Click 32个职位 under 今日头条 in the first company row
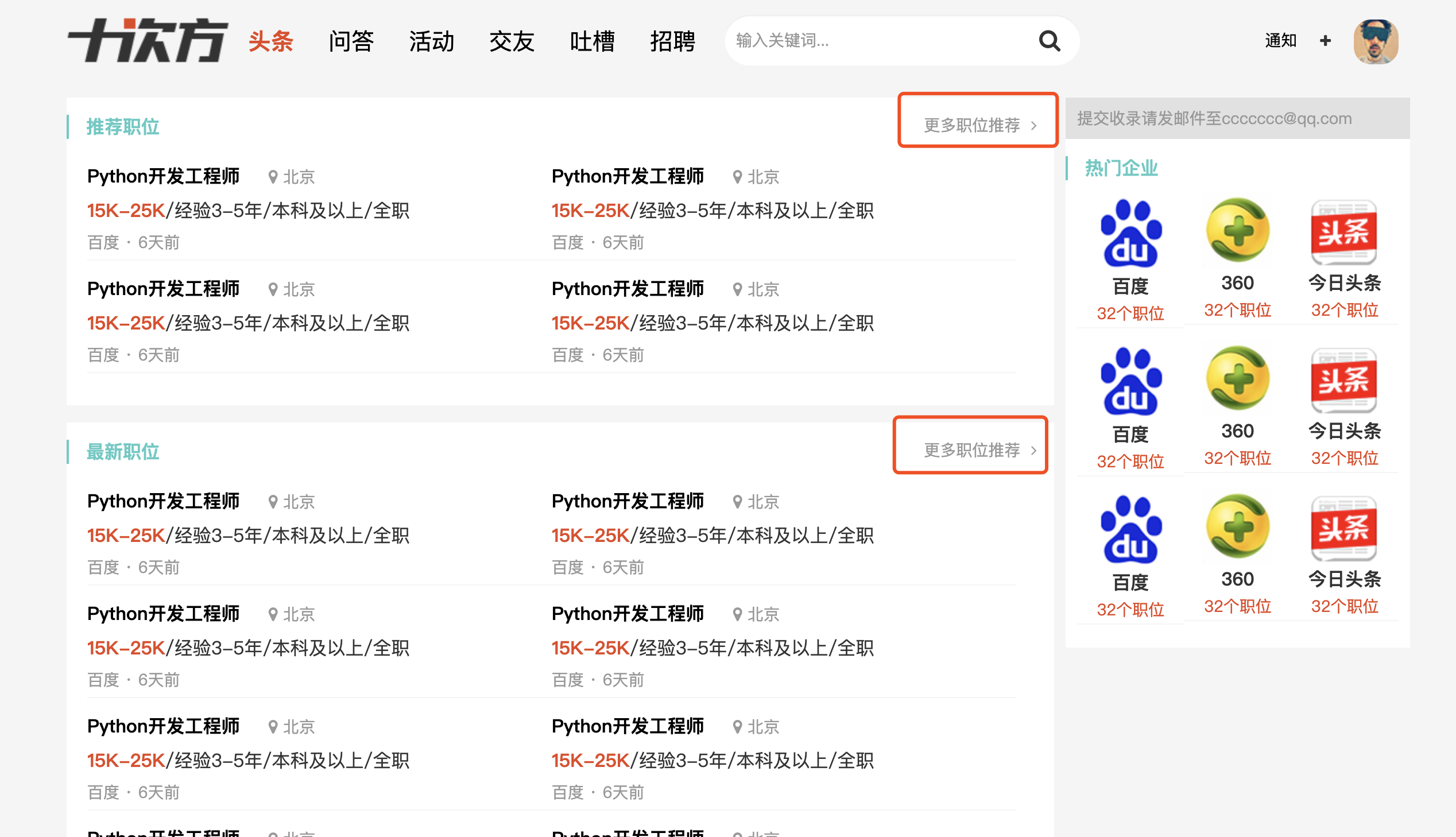The image size is (1456, 837). pyautogui.click(x=1344, y=311)
